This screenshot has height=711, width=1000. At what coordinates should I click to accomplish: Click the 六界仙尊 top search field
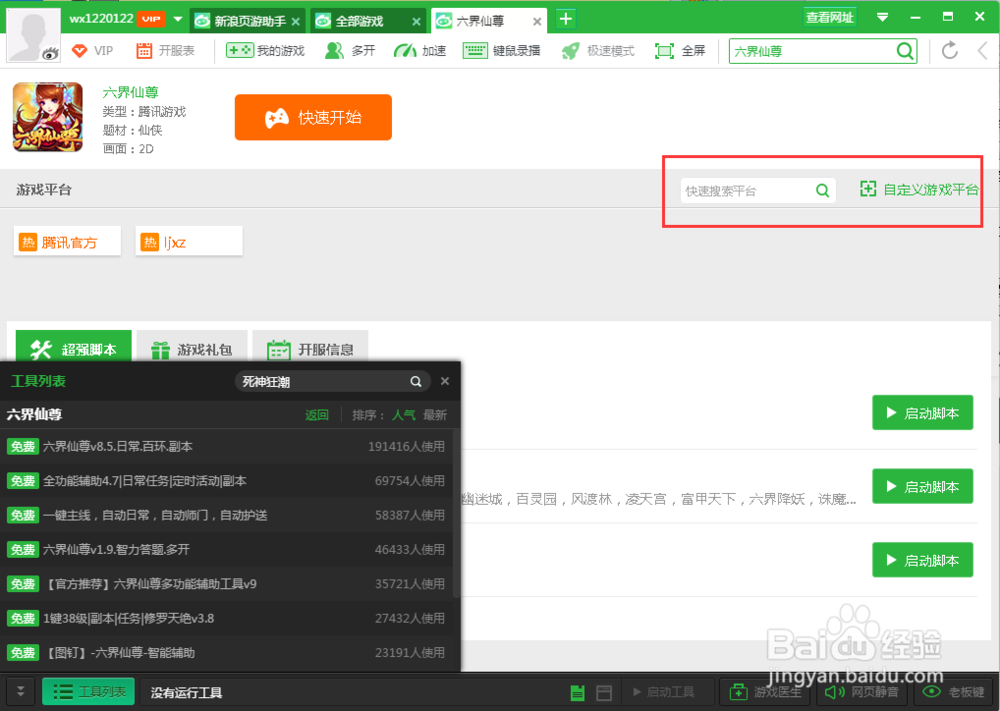[811, 52]
